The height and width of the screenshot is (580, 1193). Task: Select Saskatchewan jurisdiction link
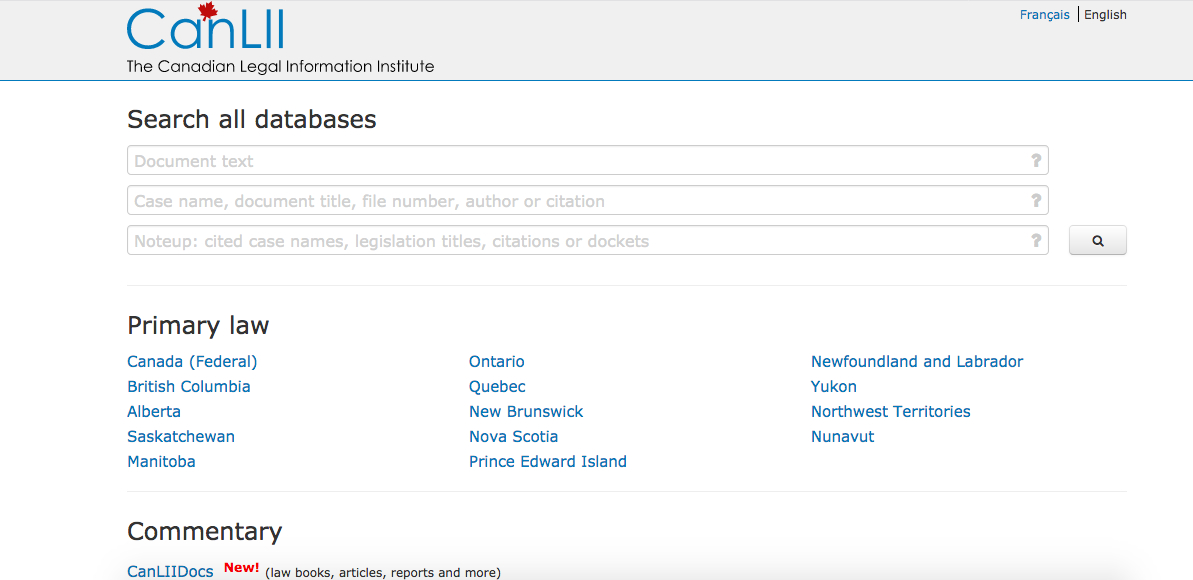click(181, 437)
